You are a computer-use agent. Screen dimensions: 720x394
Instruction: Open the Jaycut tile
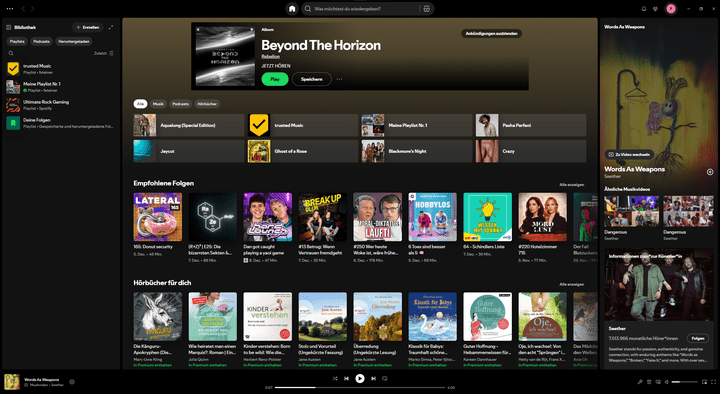pyautogui.click(x=189, y=151)
